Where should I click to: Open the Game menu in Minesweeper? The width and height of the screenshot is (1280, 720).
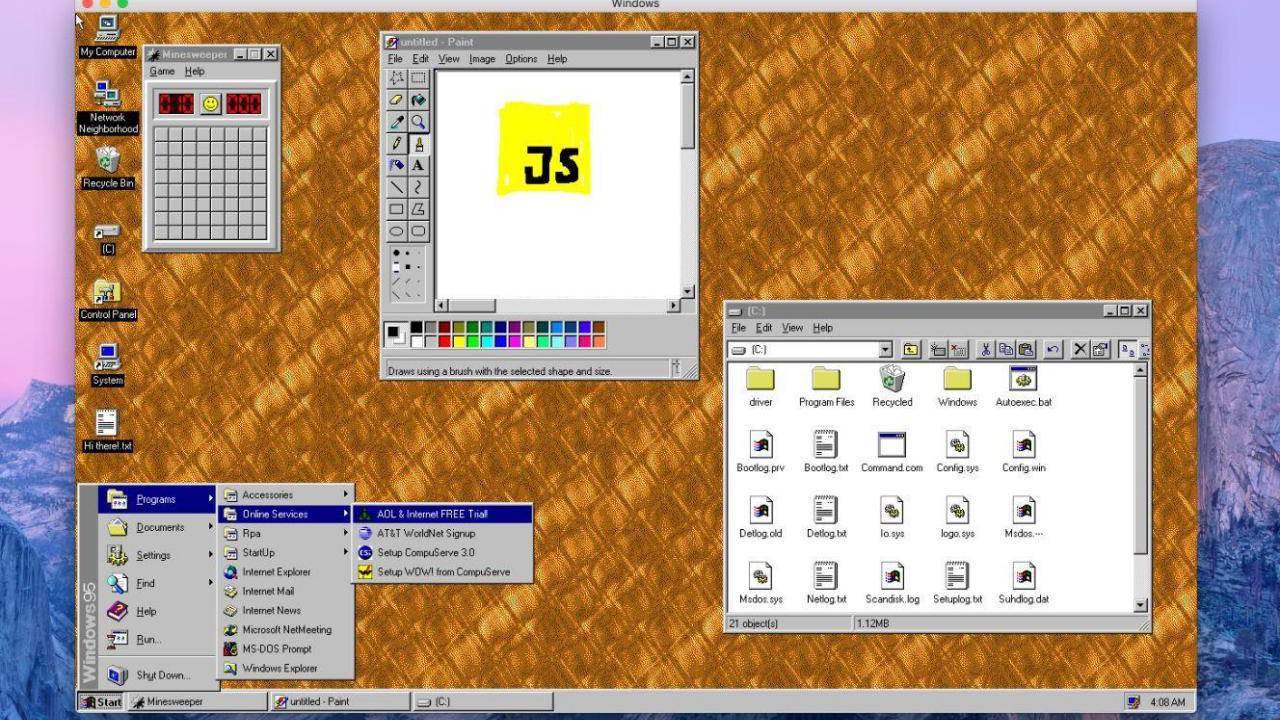[162, 71]
